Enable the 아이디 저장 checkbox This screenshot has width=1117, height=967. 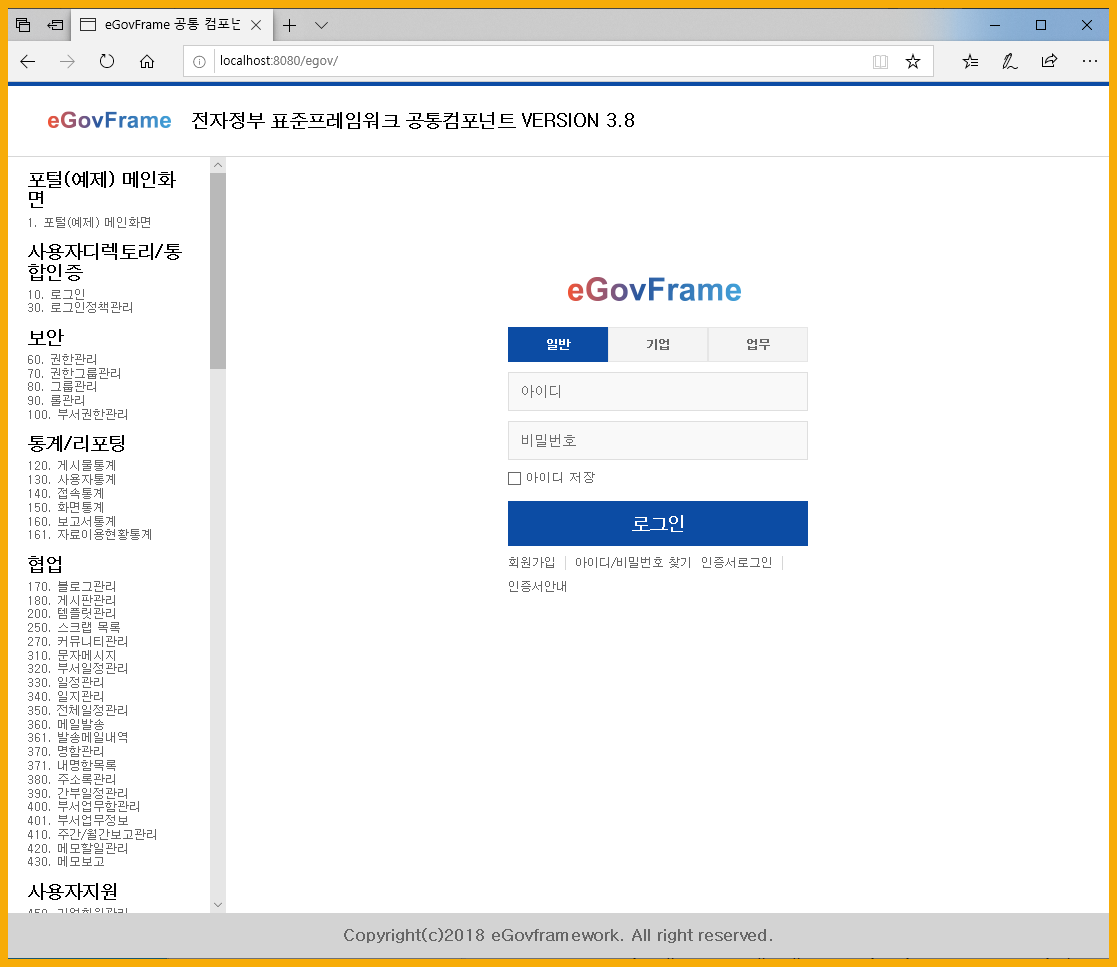point(514,478)
